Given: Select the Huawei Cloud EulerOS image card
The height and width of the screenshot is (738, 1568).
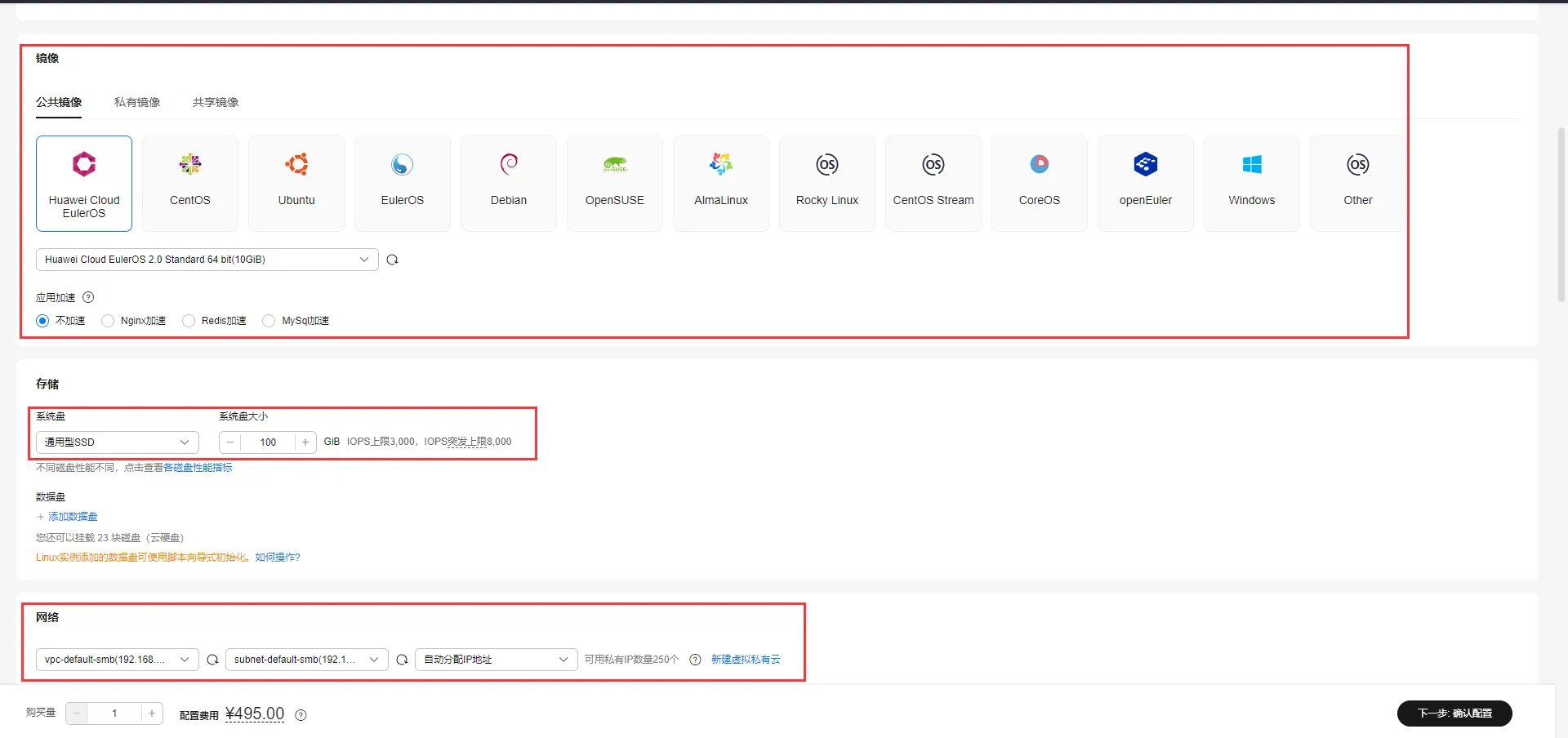Looking at the screenshot, I should 84,184.
